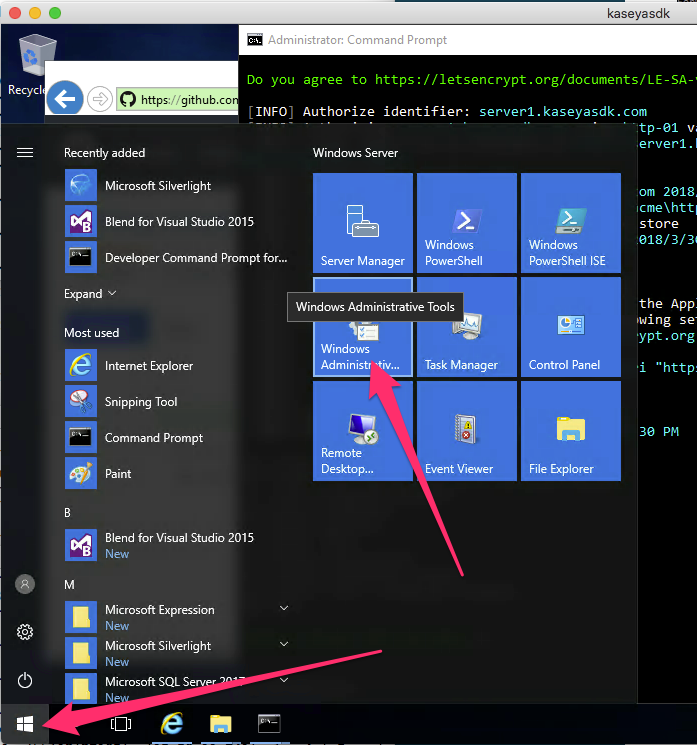Viewport: 697px width, 745px height.
Task: Launch Internet Explorer from the taskbar
Action: click(172, 724)
